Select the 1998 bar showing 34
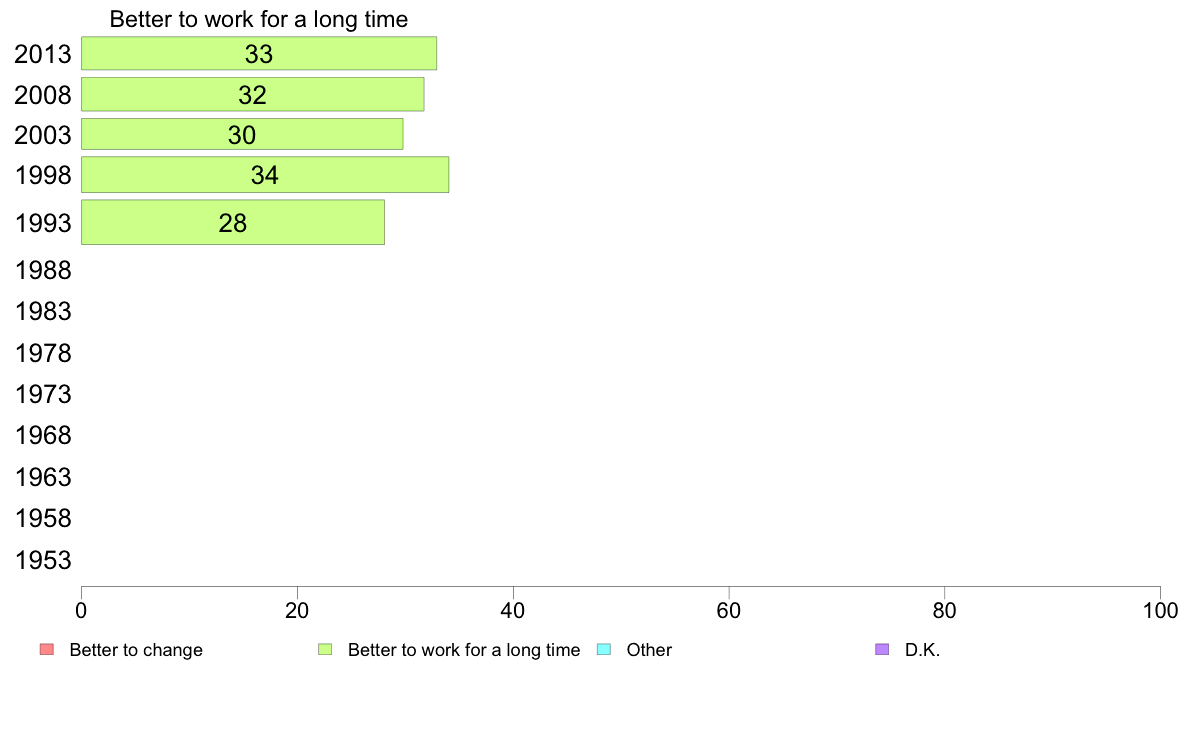The width and height of the screenshot is (1188, 736). [264, 174]
